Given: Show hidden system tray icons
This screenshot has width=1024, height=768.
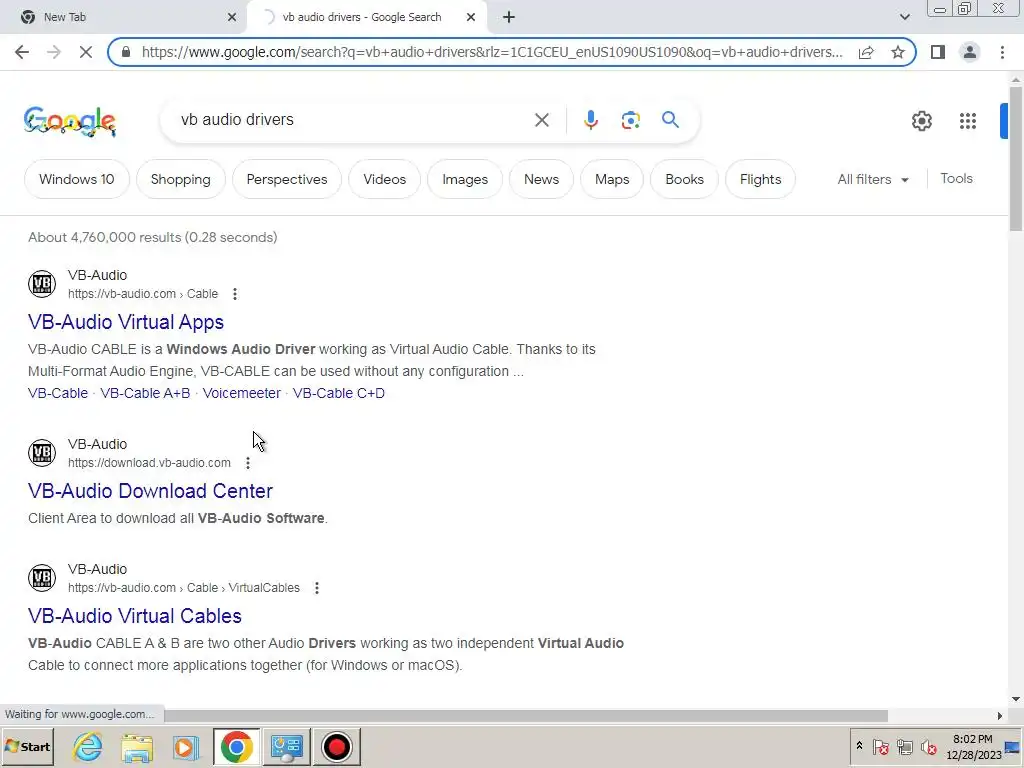Looking at the screenshot, I should point(859,746).
